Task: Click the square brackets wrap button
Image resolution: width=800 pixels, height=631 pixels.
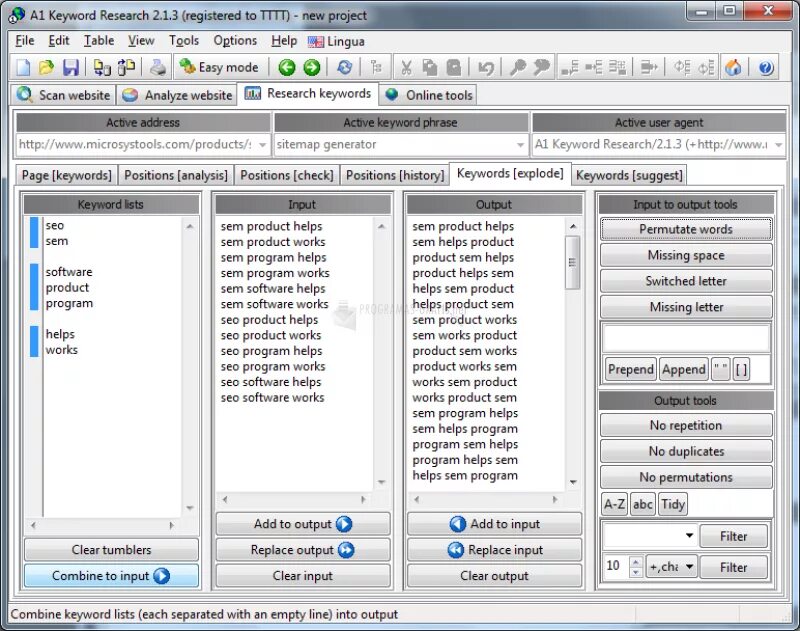Action: (741, 369)
